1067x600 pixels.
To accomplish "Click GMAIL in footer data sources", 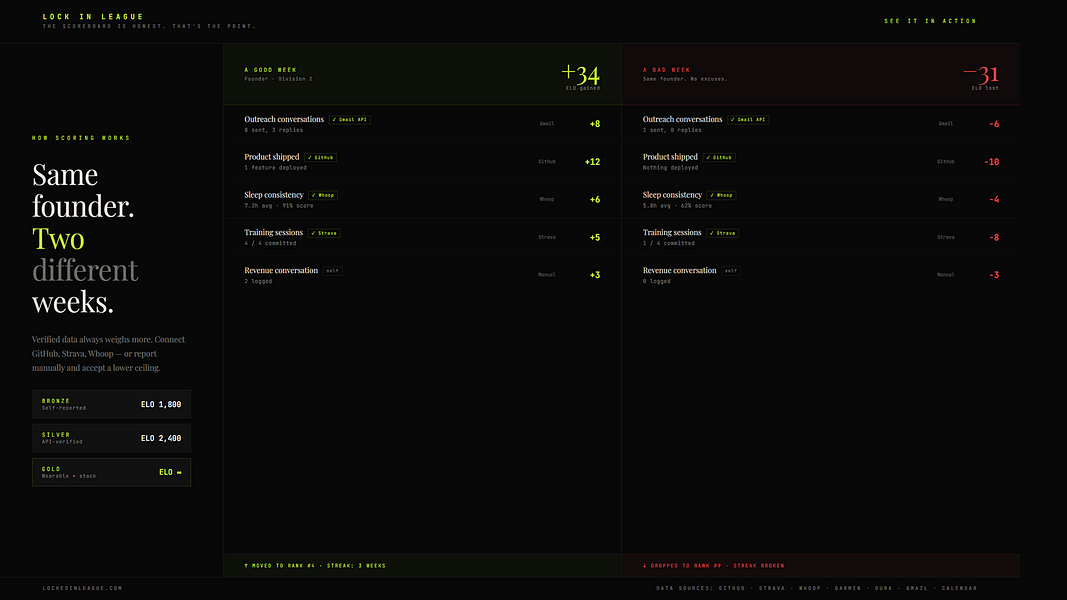I will [x=917, y=588].
